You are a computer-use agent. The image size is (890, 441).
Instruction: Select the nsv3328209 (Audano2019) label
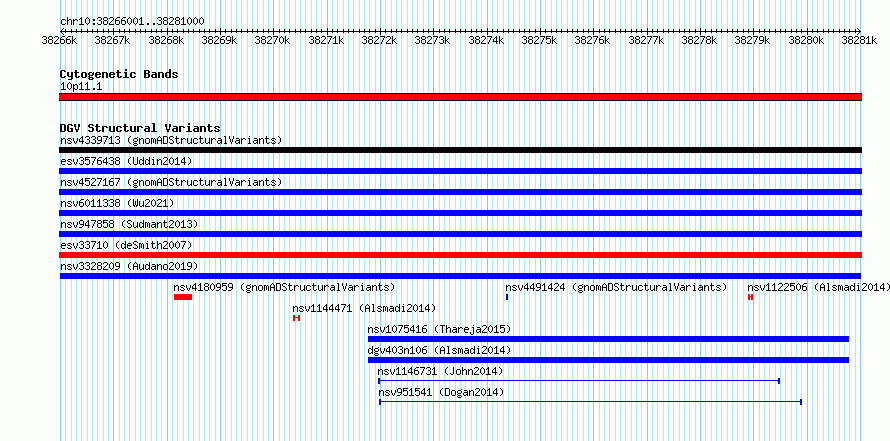pyautogui.click(x=129, y=266)
